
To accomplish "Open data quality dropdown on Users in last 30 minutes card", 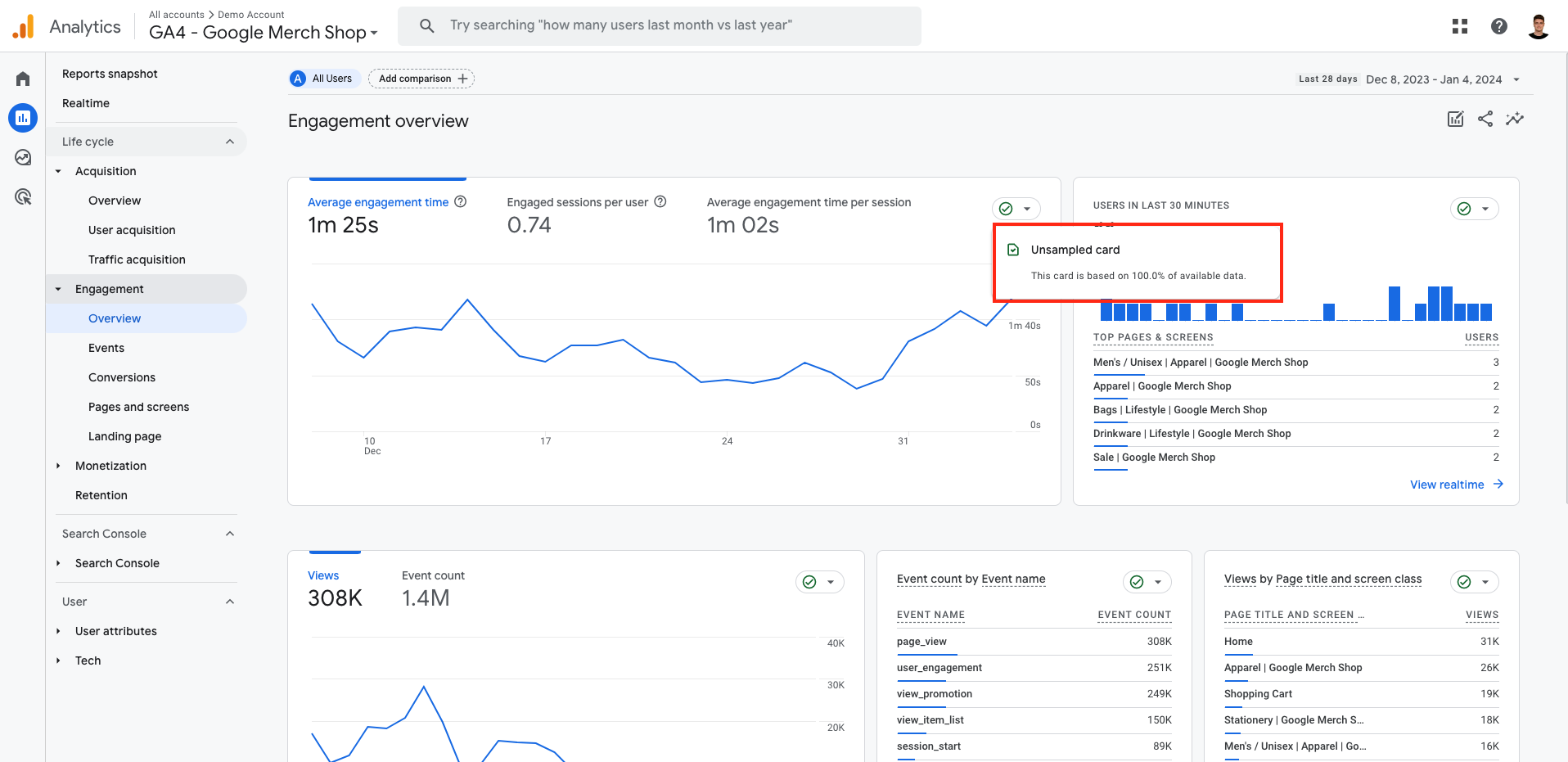I will [x=1475, y=209].
